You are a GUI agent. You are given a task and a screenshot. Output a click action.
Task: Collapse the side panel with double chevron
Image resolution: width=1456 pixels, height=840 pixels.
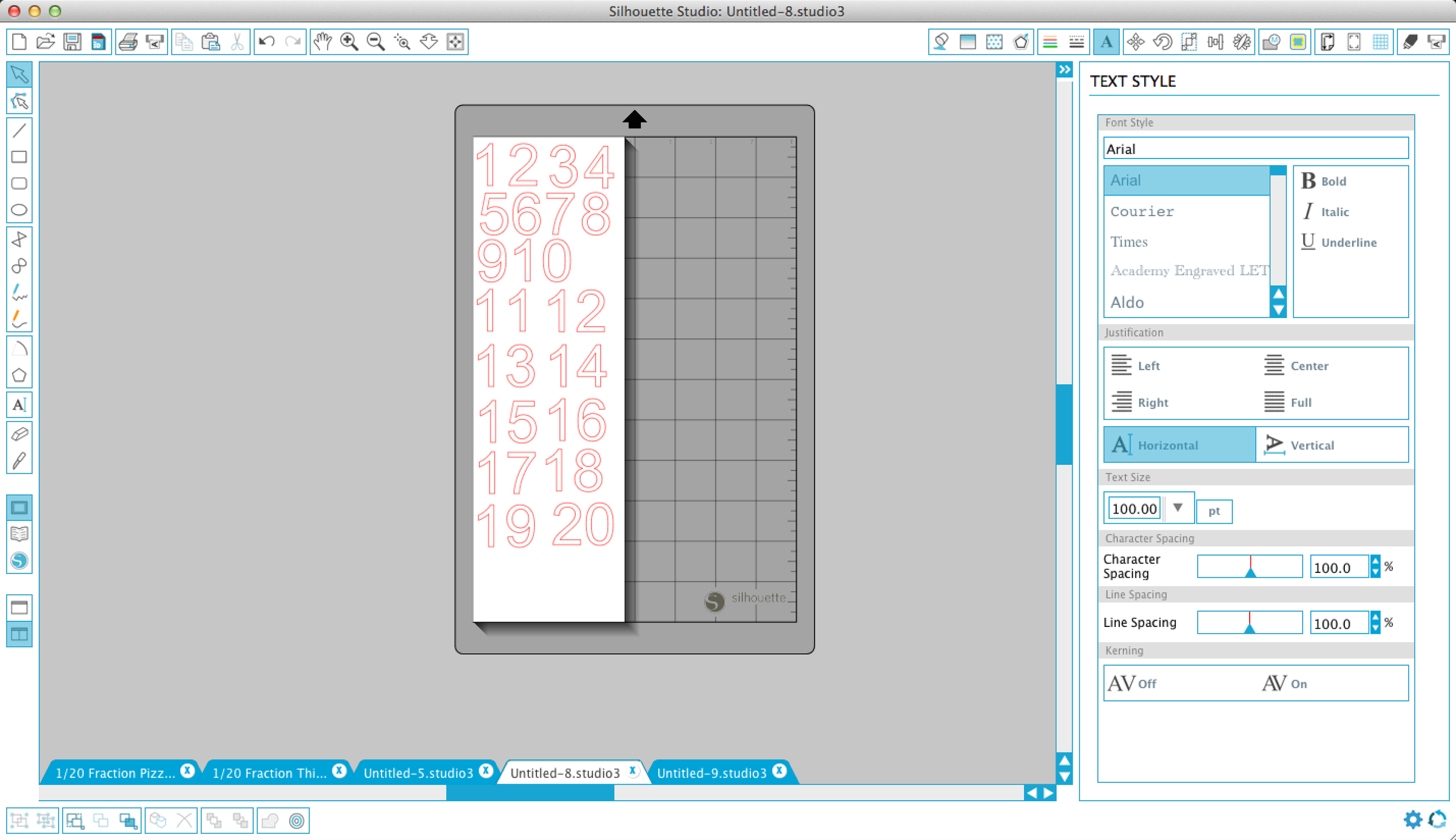[1064, 70]
